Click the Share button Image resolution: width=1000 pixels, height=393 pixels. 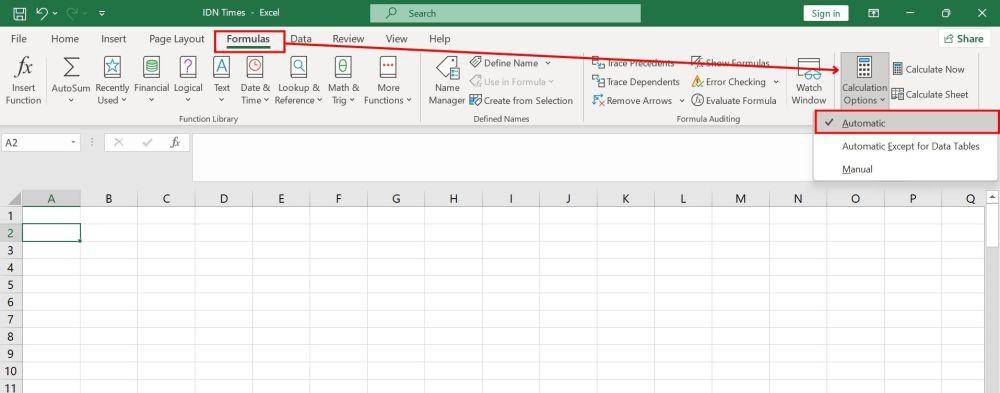click(x=964, y=39)
